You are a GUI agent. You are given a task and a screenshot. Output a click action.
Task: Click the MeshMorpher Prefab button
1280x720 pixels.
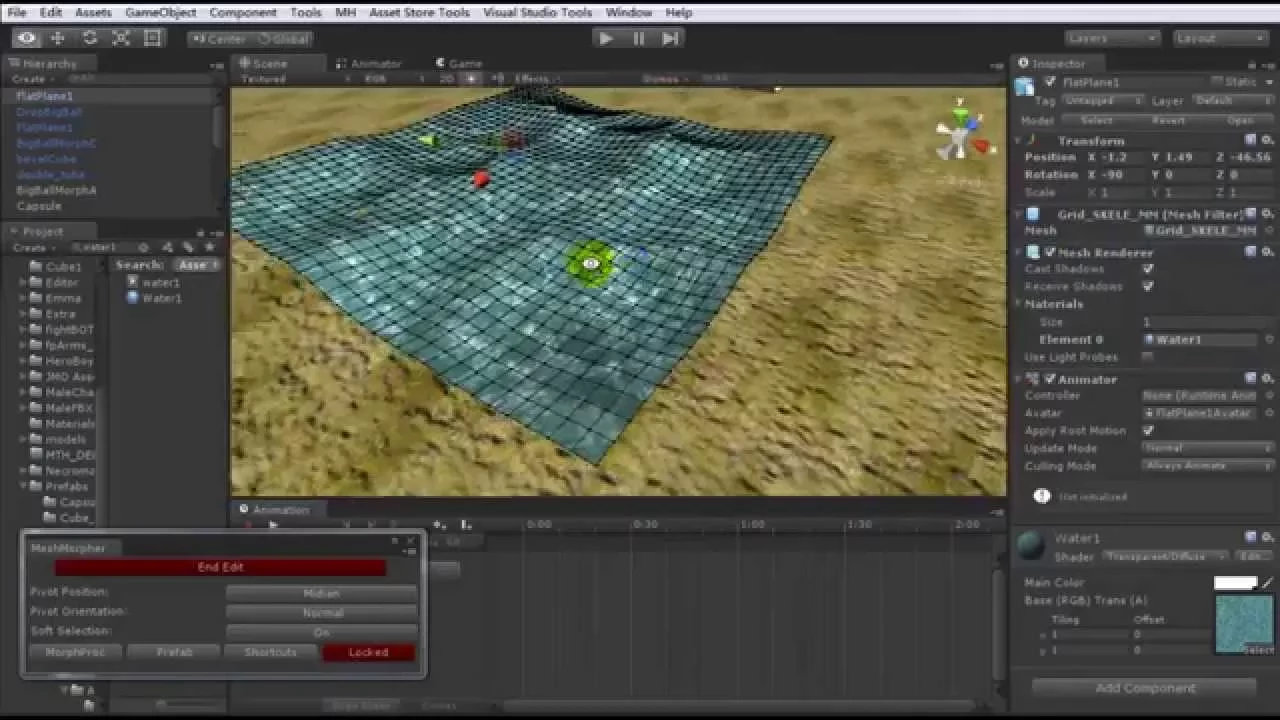point(174,652)
